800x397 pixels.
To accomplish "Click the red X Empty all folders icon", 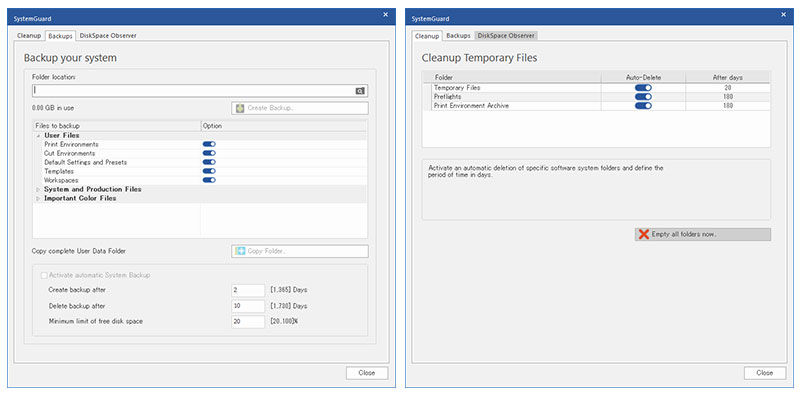I will tap(644, 234).
